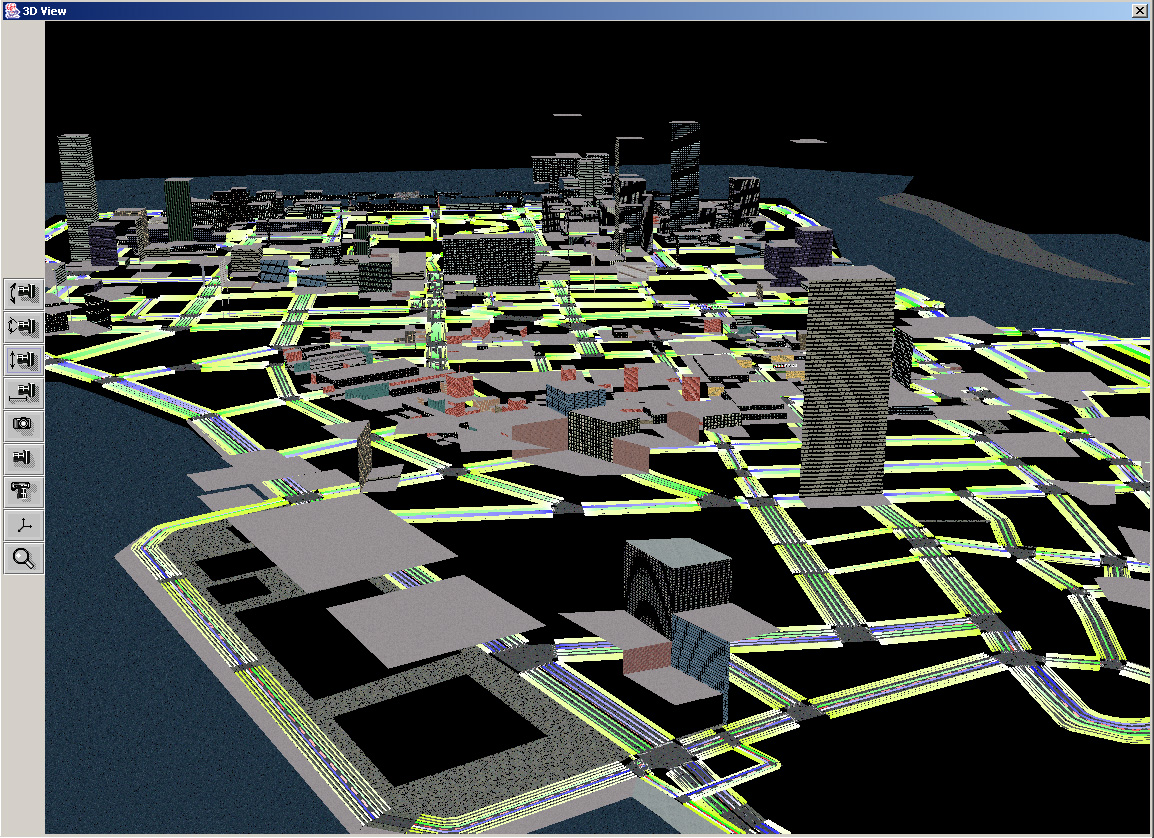Click the camera tilt rotation tool
The height and width of the screenshot is (838, 1154).
click(x=23, y=293)
